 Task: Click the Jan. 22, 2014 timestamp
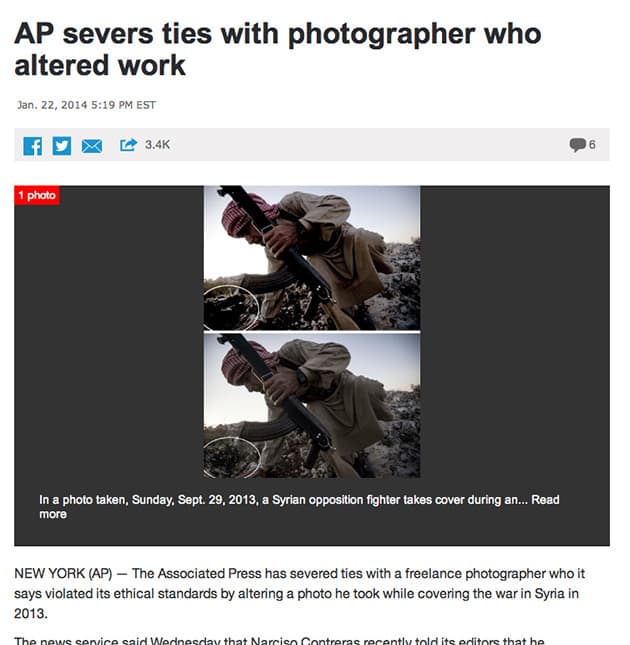[x=86, y=105]
